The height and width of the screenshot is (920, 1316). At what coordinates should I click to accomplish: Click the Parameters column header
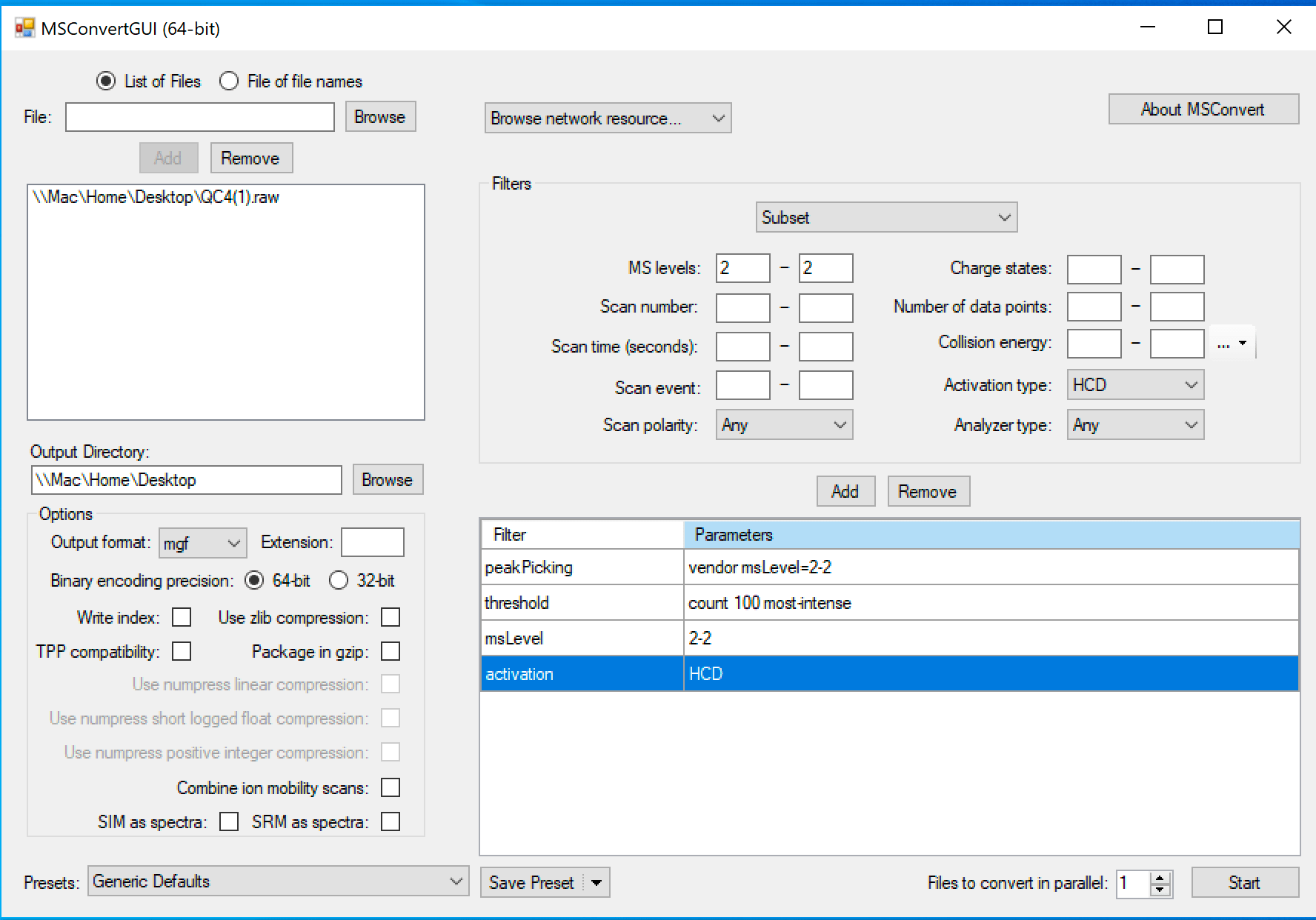point(991,535)
